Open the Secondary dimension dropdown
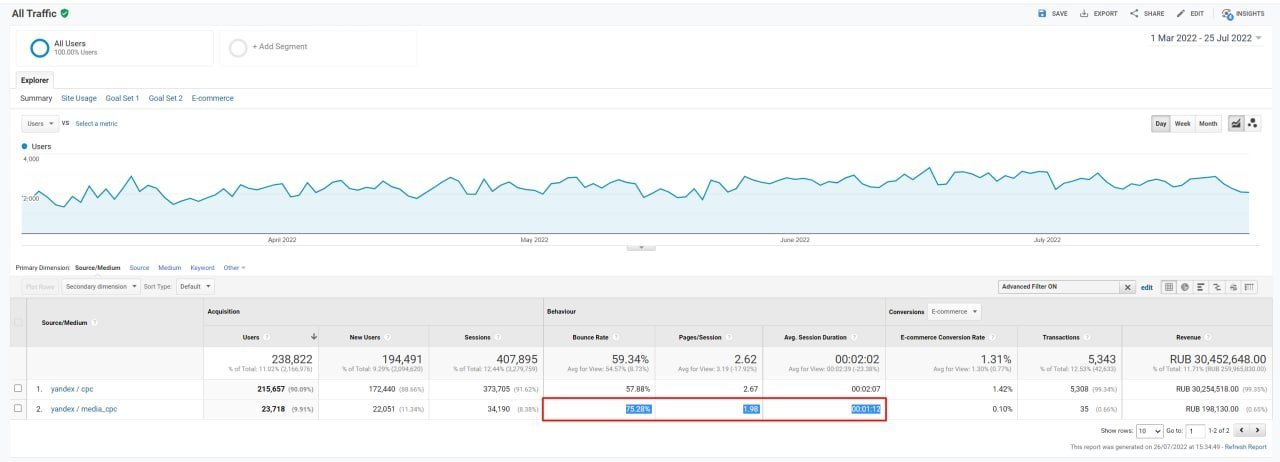 tap(100, 287)
